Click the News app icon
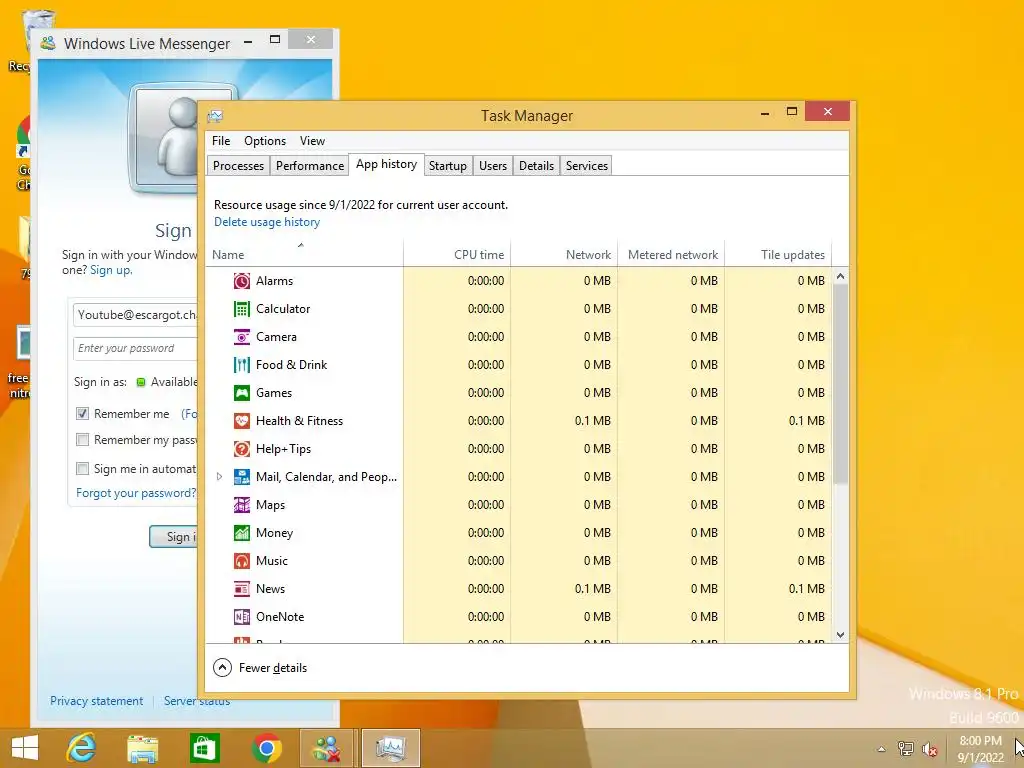1024x768 pixels. pos(242,589)
